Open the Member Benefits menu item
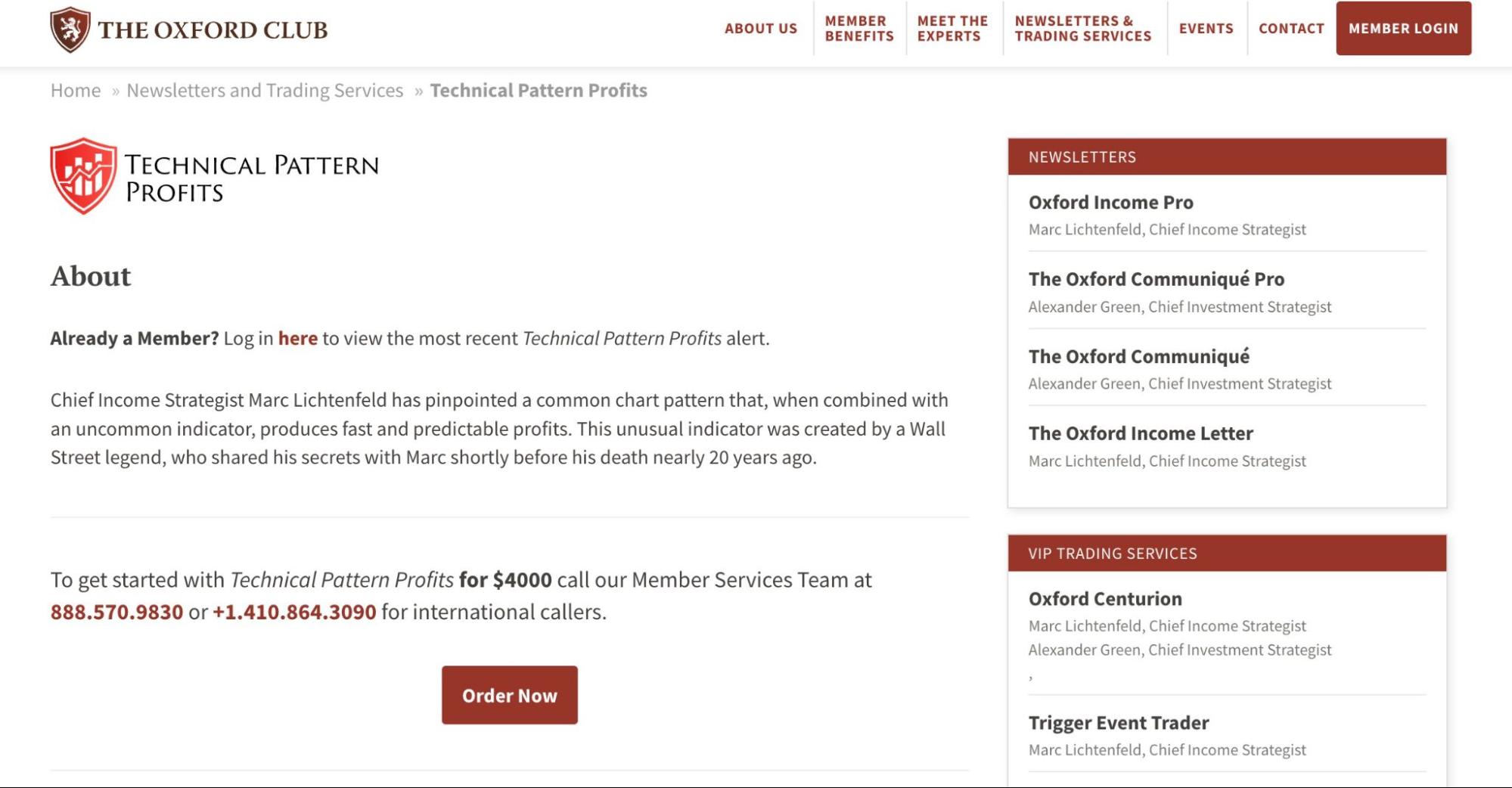Image resolution: width=1512 pixels, height=788 pixels. [859, 29]
